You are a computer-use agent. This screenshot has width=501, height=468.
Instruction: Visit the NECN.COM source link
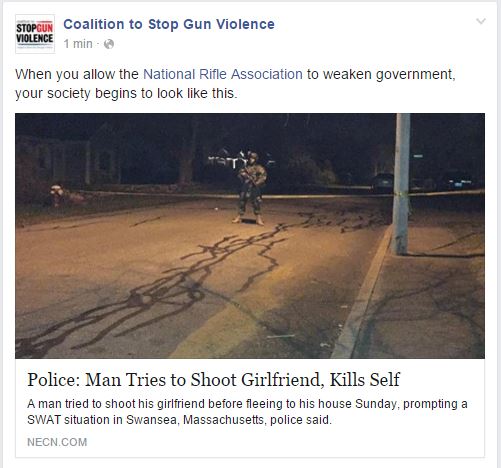57,442
